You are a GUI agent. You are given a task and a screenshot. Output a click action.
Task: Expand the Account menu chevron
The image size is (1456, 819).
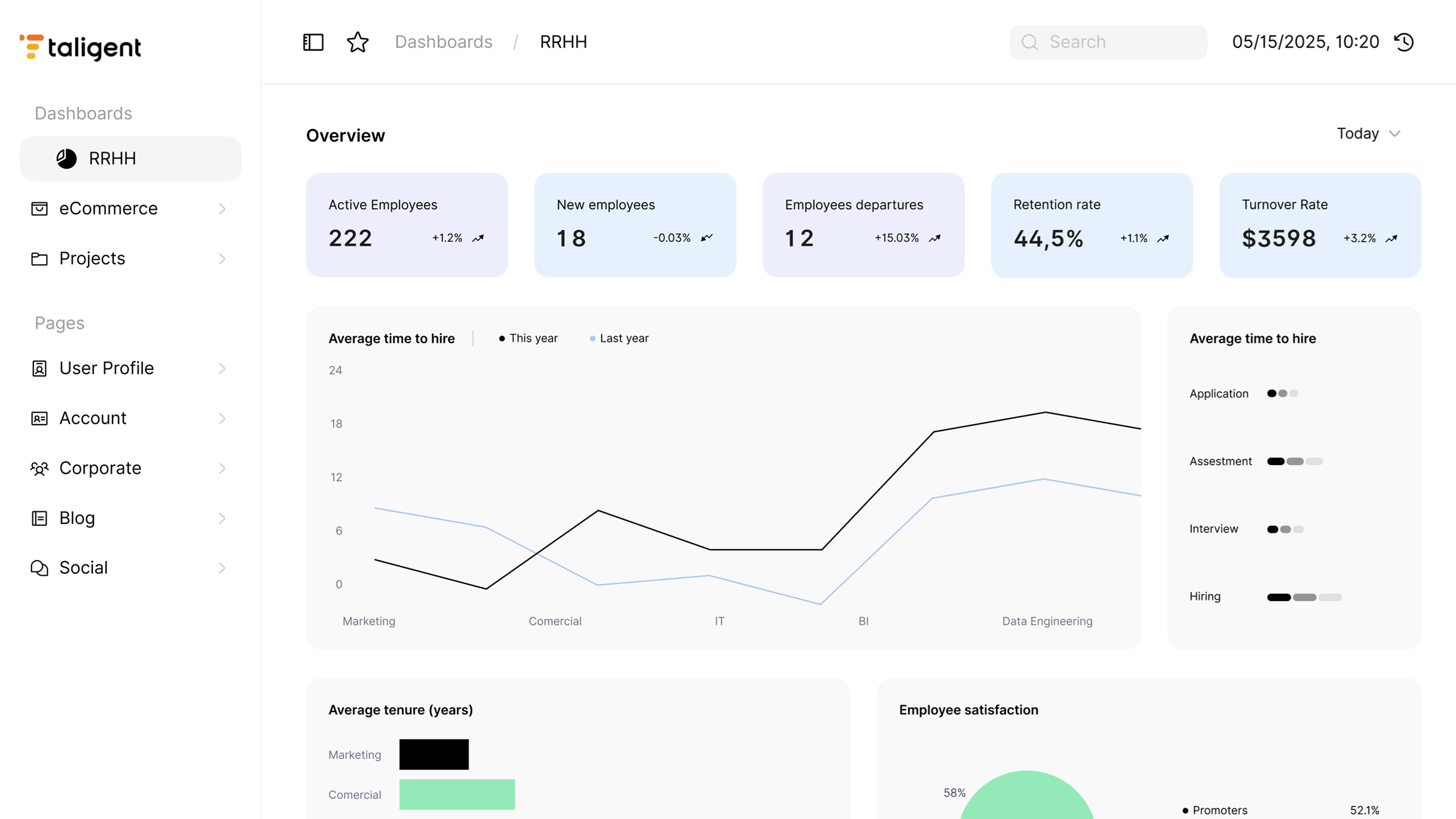[222, 418]
